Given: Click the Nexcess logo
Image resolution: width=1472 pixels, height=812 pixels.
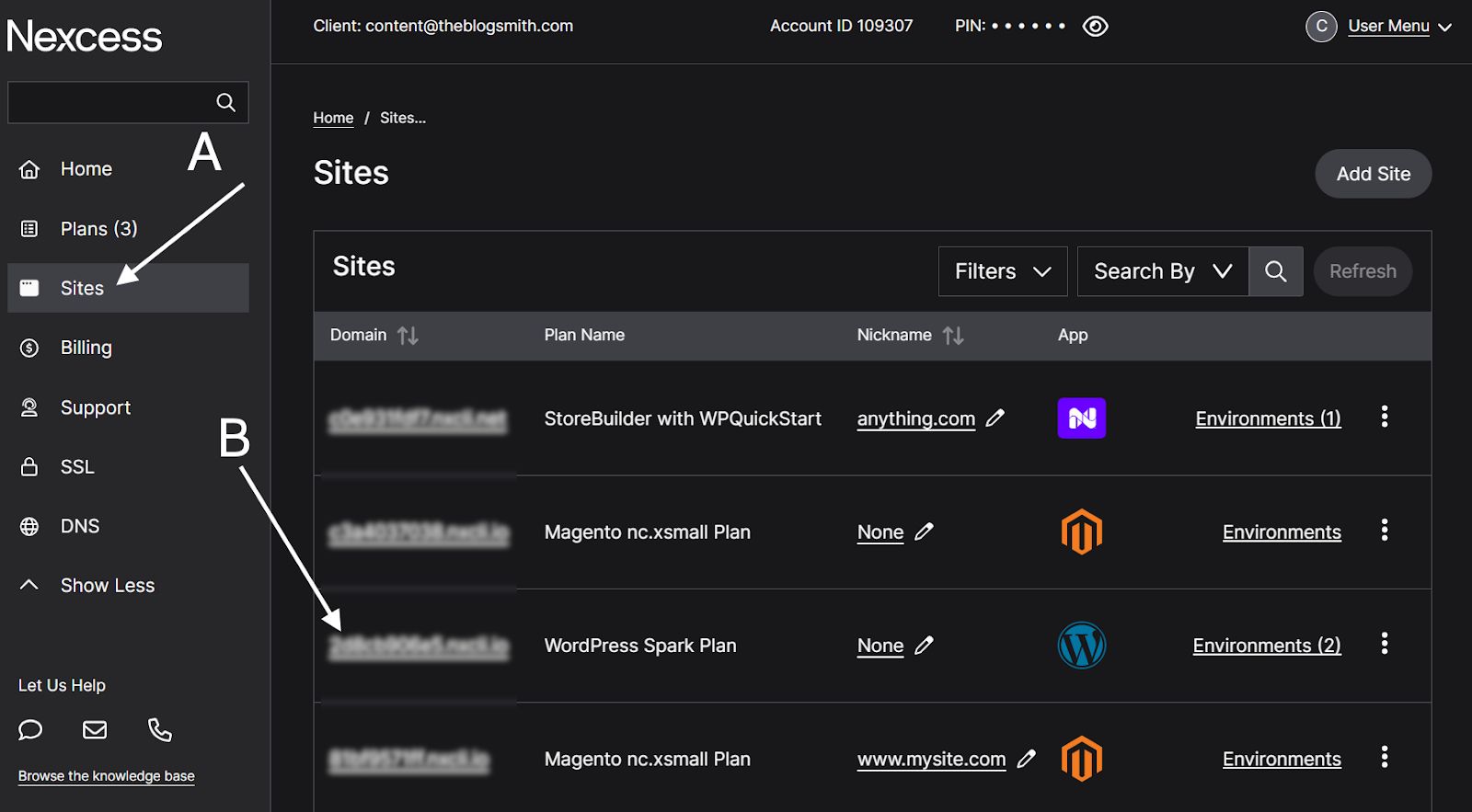Looking at the screenshot, I should click(x=84, y=37).
